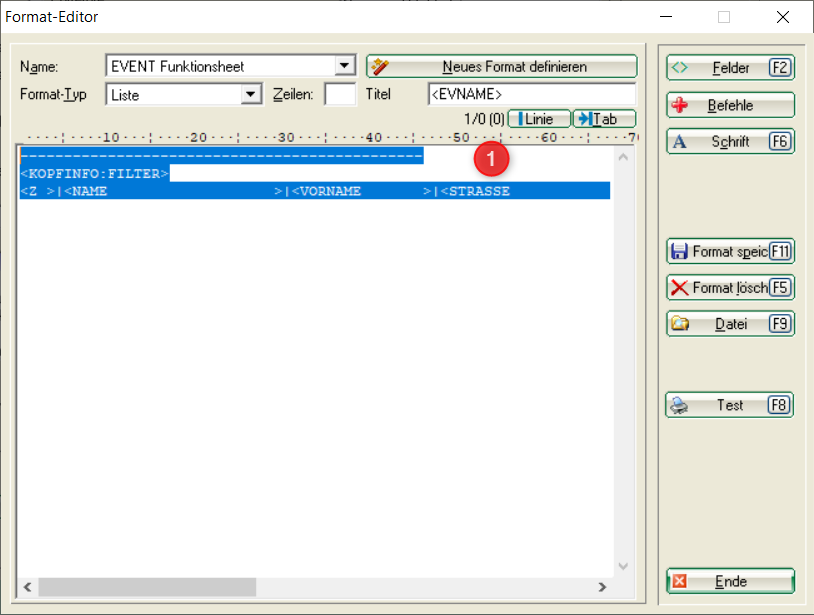This screenshot has width=814, height=615.
Task: Click the Schrift letter A icon
Action: (680, 142)
